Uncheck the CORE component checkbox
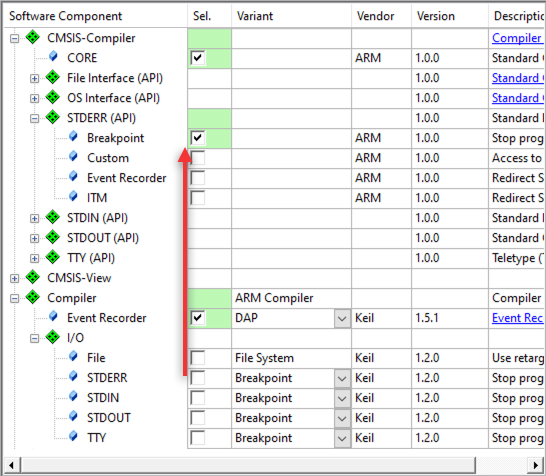This screenshot has height=476, width=546. (x=198, y=58)
